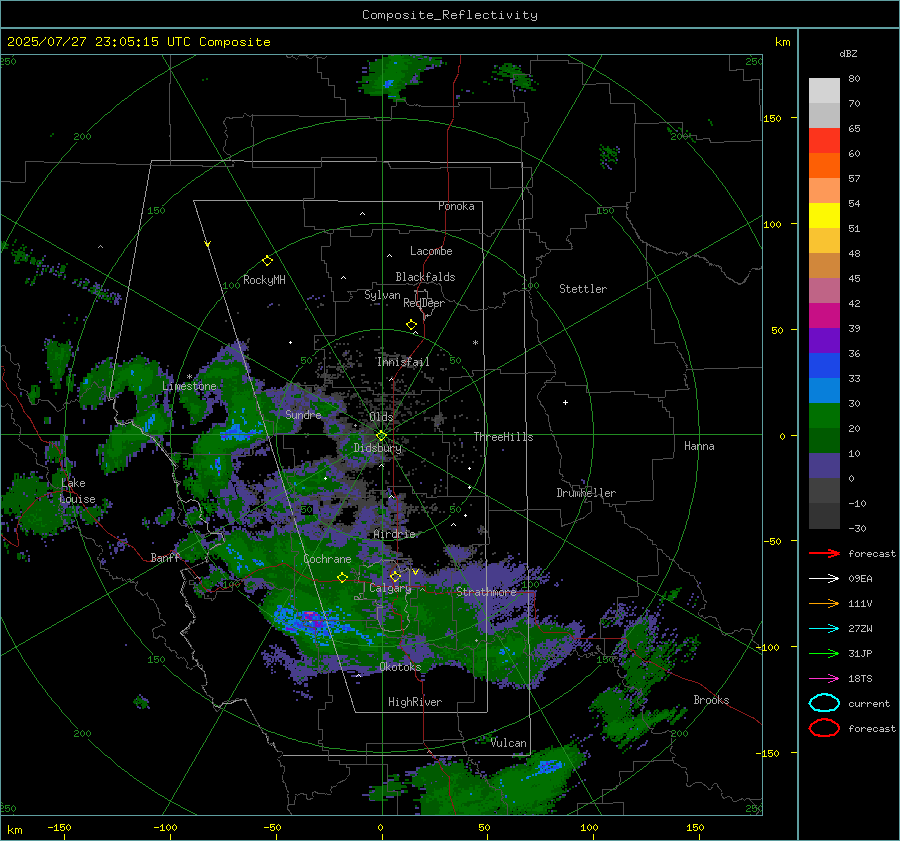Click the yellow radar-center diamond at Didsbury
The image size is (900, 841).
381,436
